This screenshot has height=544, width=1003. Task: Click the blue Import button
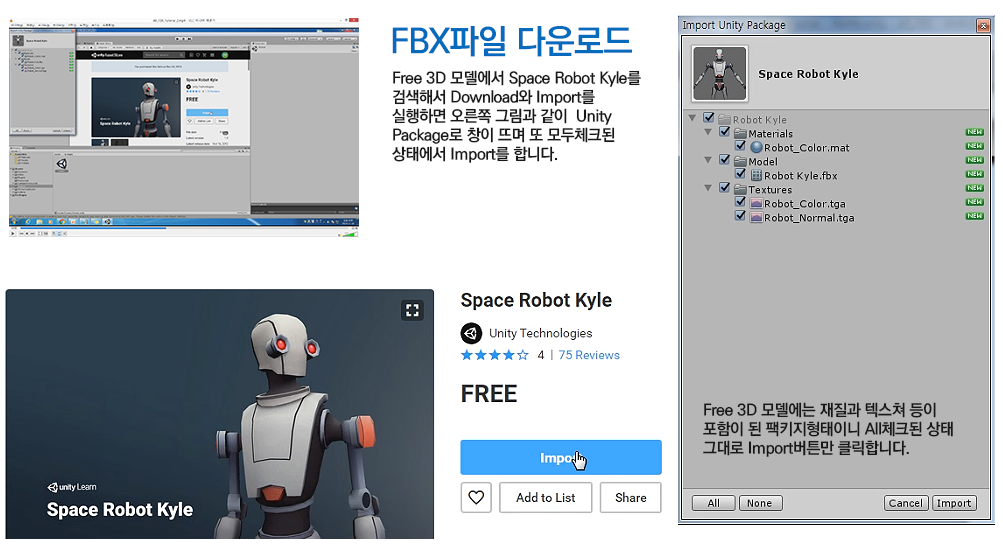pyautogui.click(x=561, y=457)
